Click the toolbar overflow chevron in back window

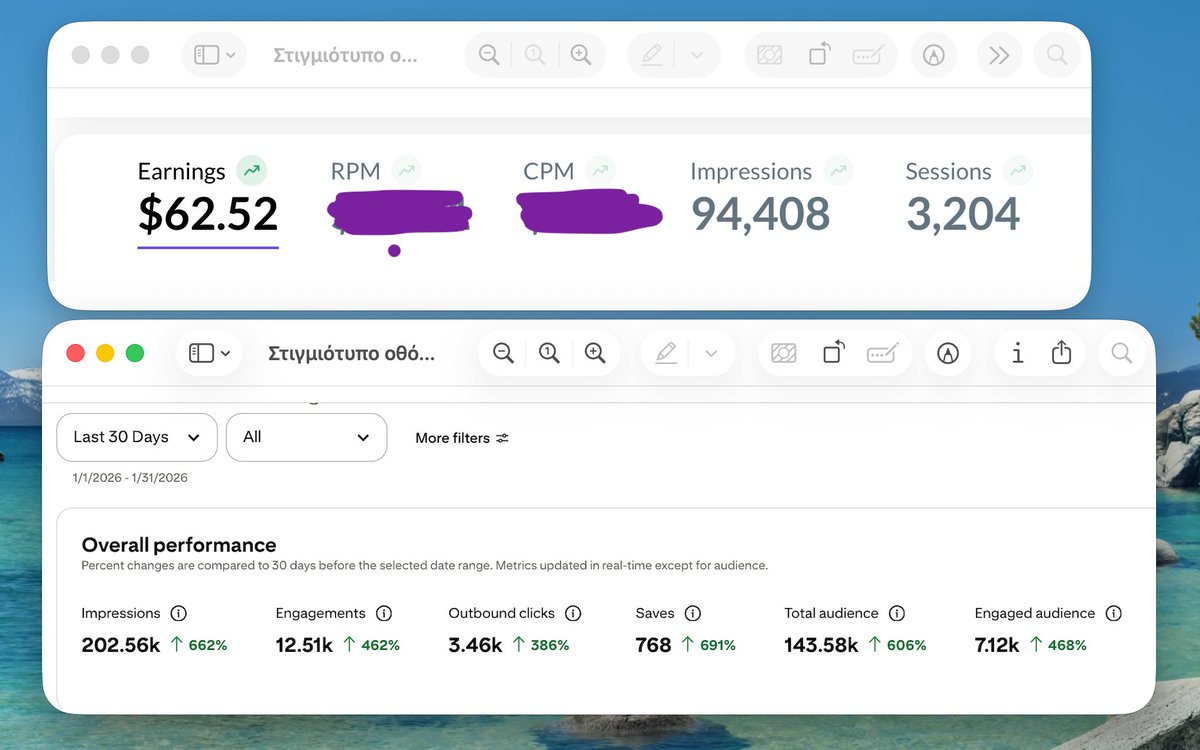[999, 55]
